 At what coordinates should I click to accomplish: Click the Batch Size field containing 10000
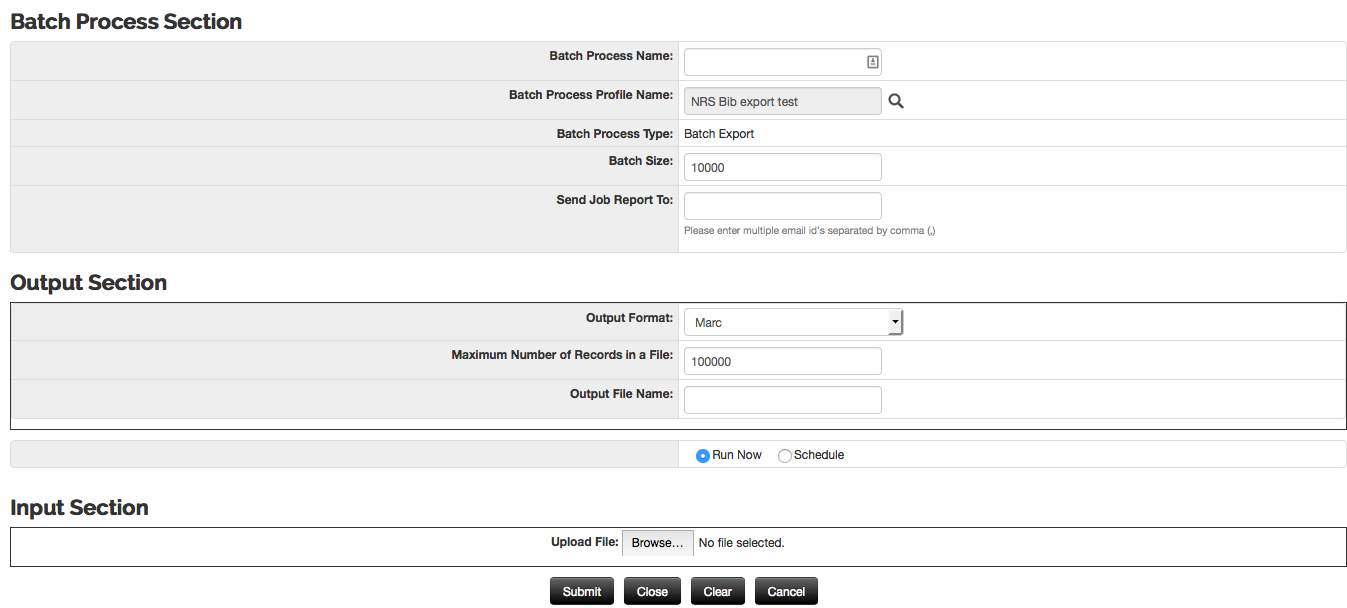pyautogui.click(x=782, y=168)
